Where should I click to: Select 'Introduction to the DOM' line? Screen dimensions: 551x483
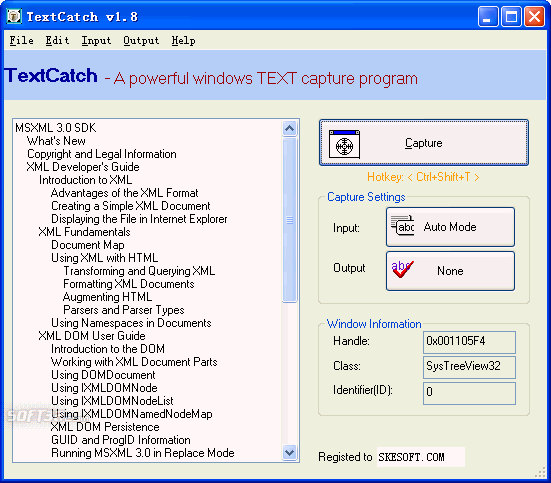pos(108,349)
